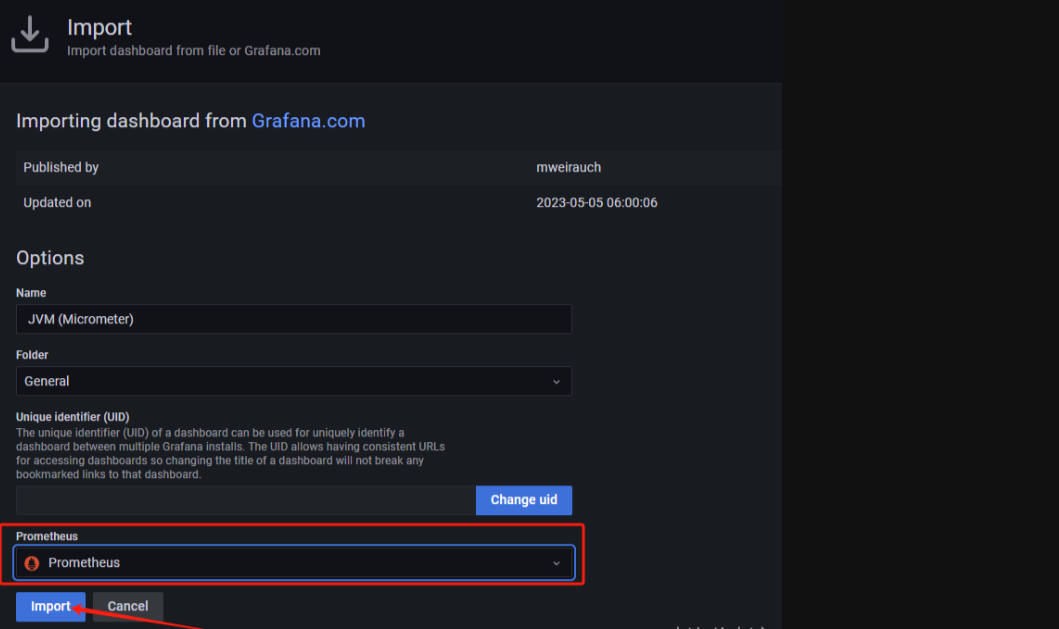
Task: Select the publisher name mweirauch
Action: [569, 168]
